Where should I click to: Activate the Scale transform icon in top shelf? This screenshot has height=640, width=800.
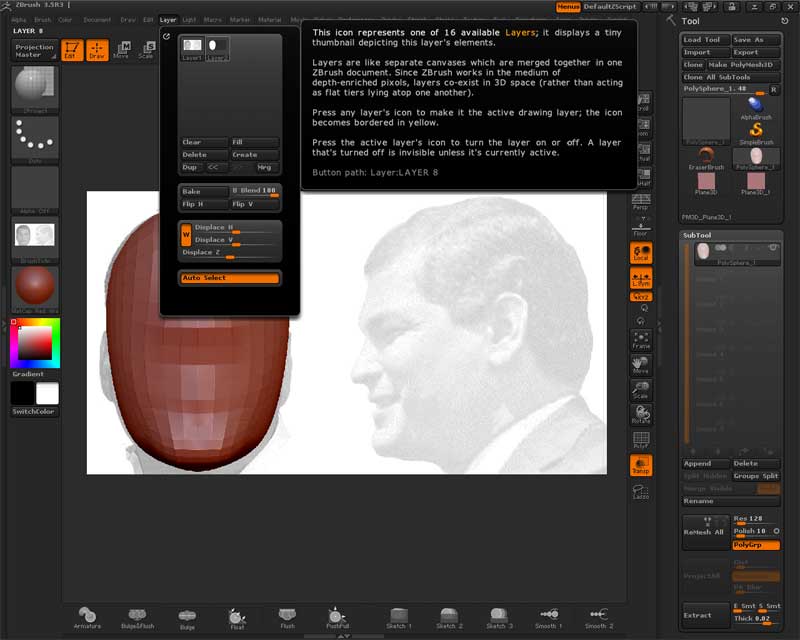pyautogui.click(x=146, y=50)
